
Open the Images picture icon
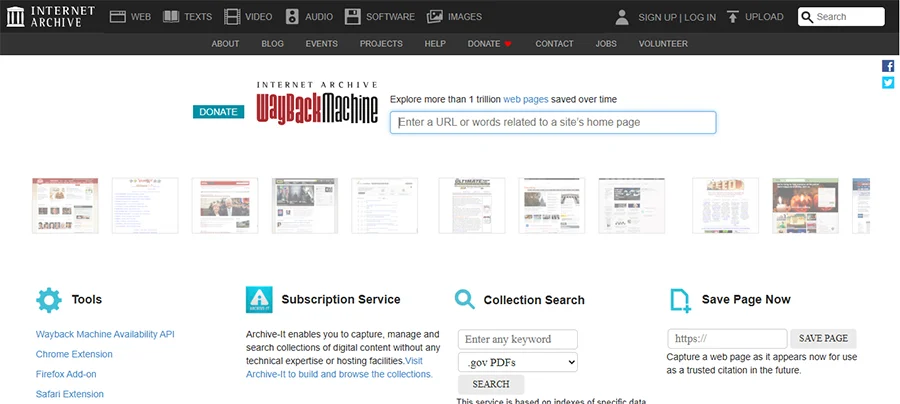coord(435,17)
